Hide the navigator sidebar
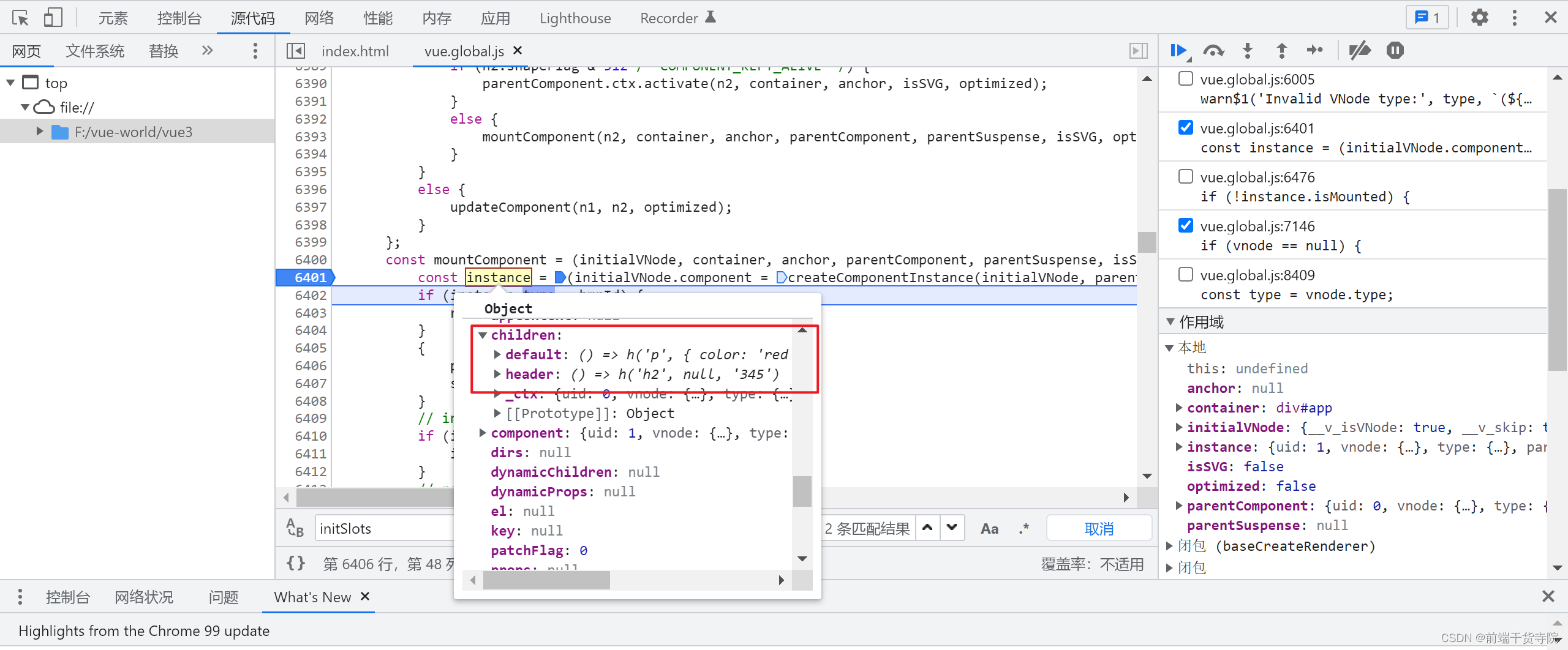 pos(296,51)
